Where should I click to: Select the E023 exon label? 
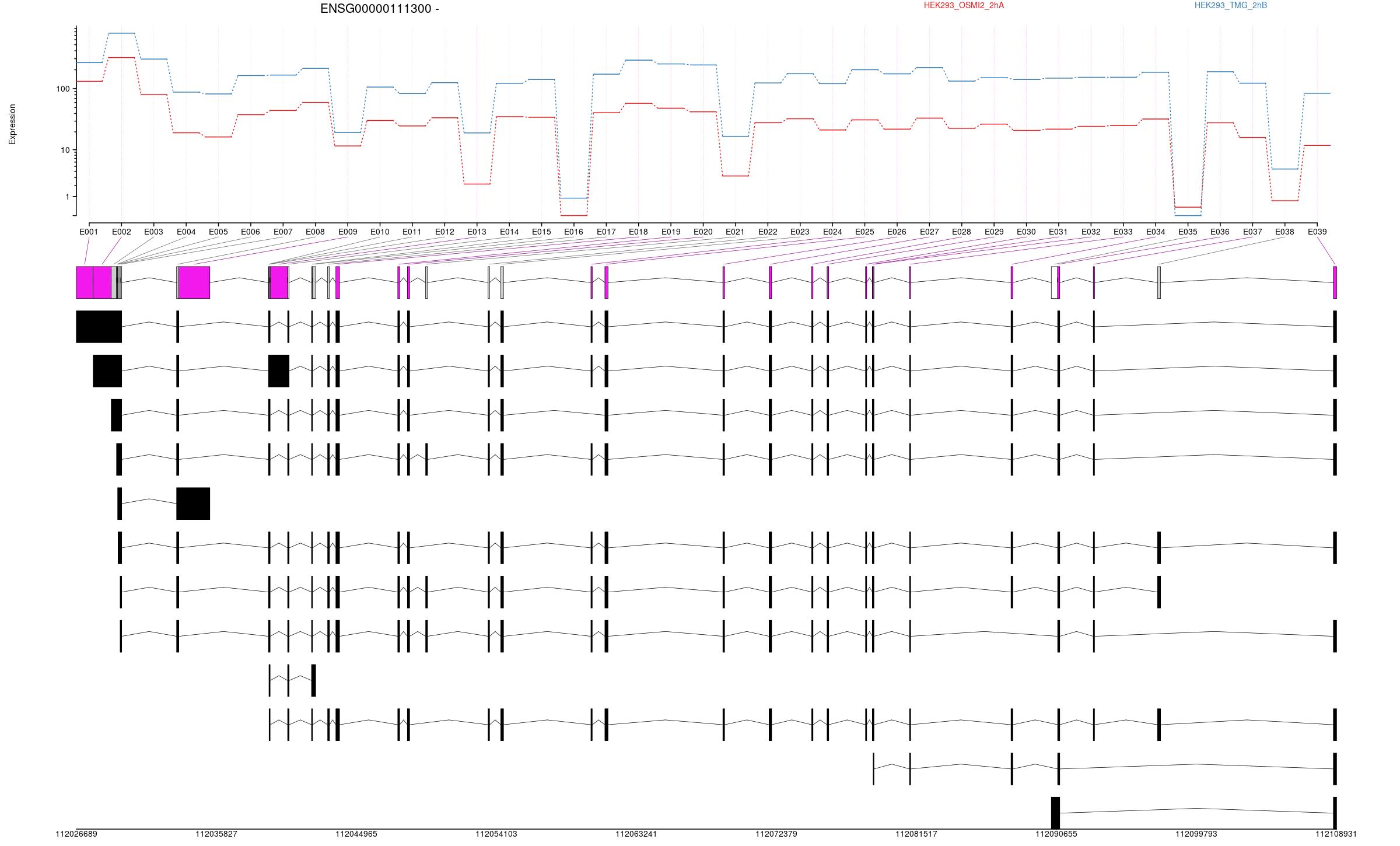pos(800,232)
